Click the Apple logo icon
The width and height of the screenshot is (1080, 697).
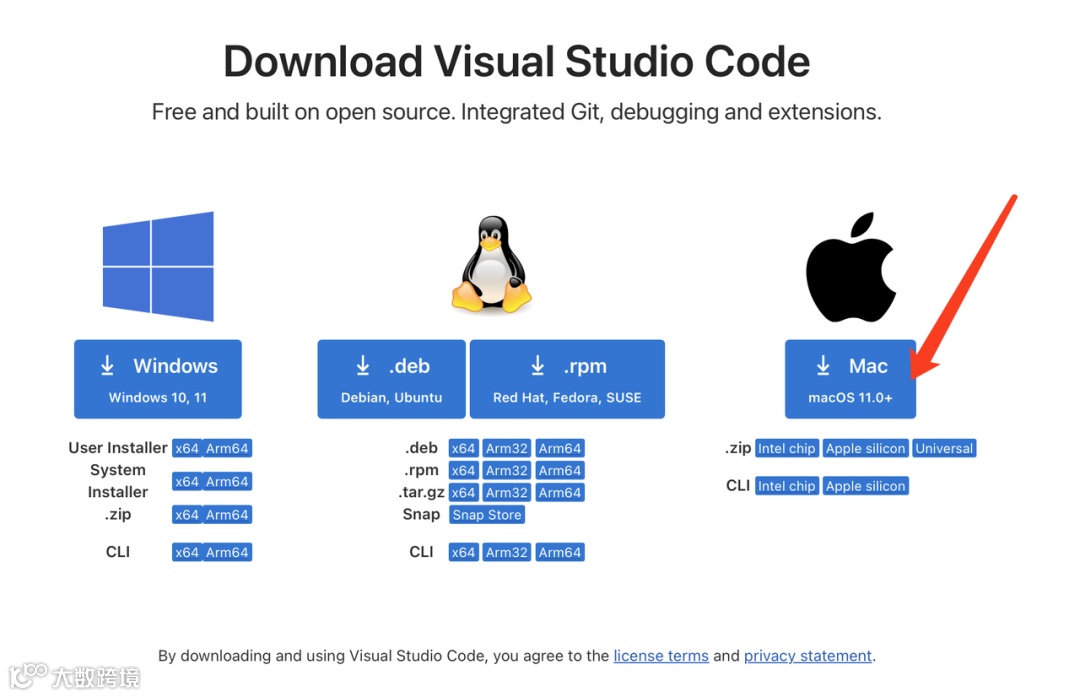(x=851, y=267)
